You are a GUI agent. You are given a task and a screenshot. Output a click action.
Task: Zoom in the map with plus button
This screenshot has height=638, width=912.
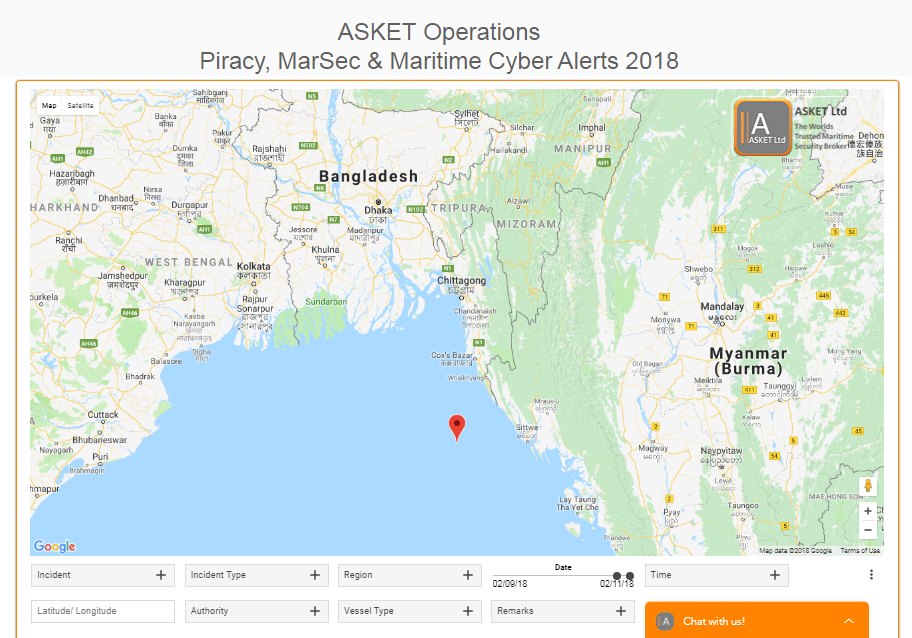868,511
